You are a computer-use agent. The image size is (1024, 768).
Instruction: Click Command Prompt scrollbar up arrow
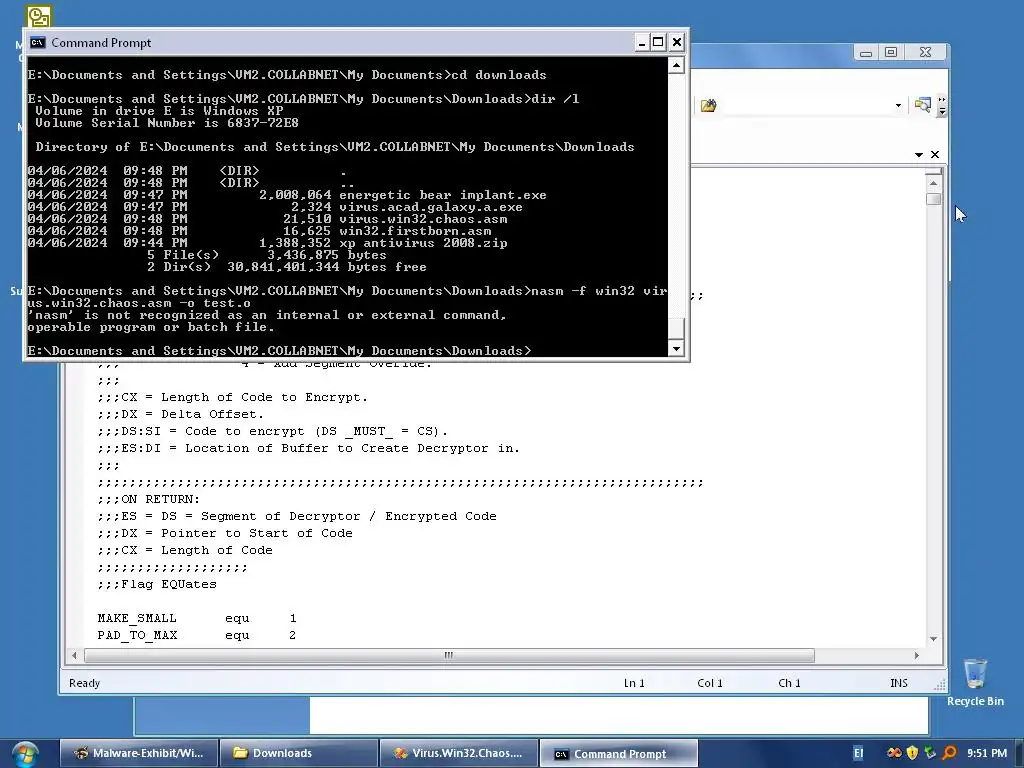point(676,65)
